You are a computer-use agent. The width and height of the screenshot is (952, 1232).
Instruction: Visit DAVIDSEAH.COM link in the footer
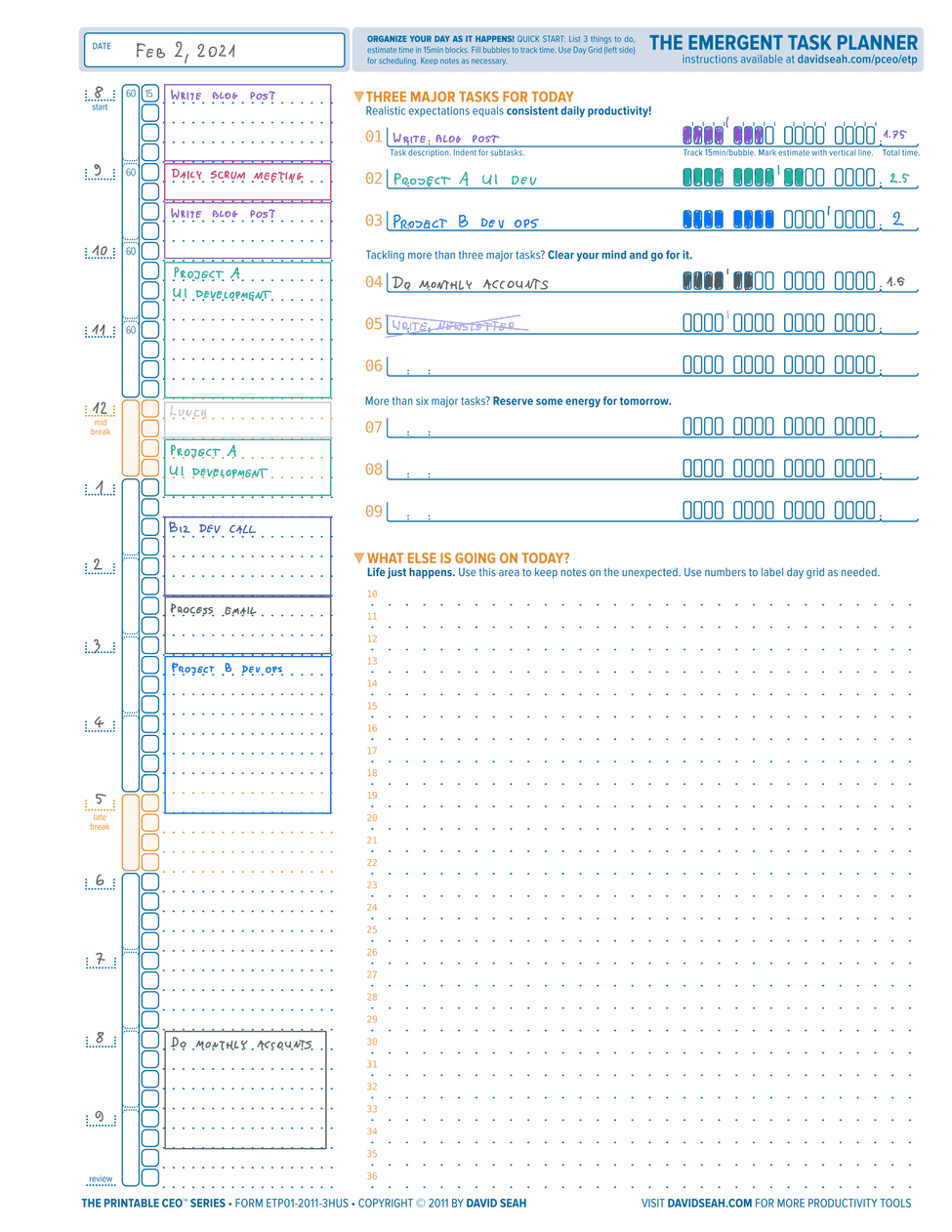point(710,1203)
